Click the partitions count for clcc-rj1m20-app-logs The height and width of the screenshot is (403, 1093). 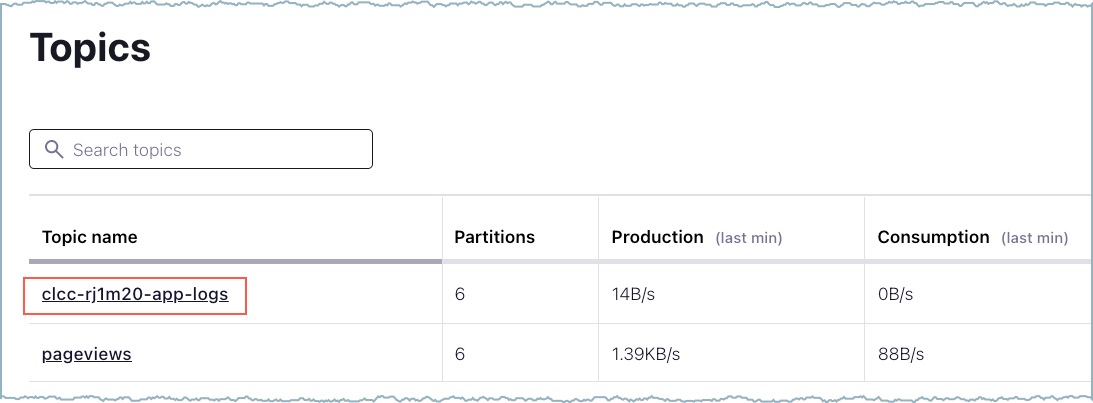click(459, 295)
